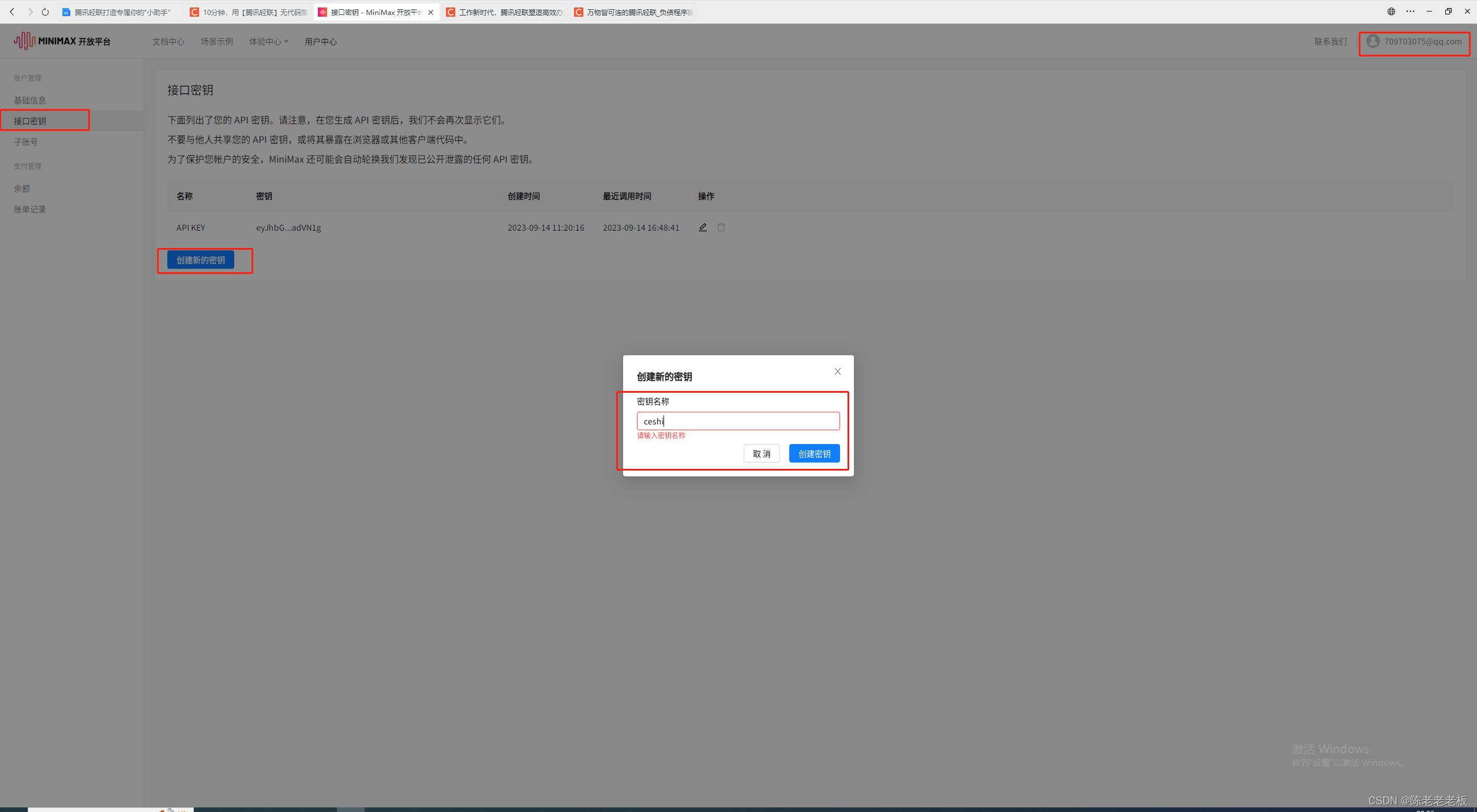This screenshot has width=1477, height=812.
Task: Click the 名称 column header
Action: pos(185,196)
